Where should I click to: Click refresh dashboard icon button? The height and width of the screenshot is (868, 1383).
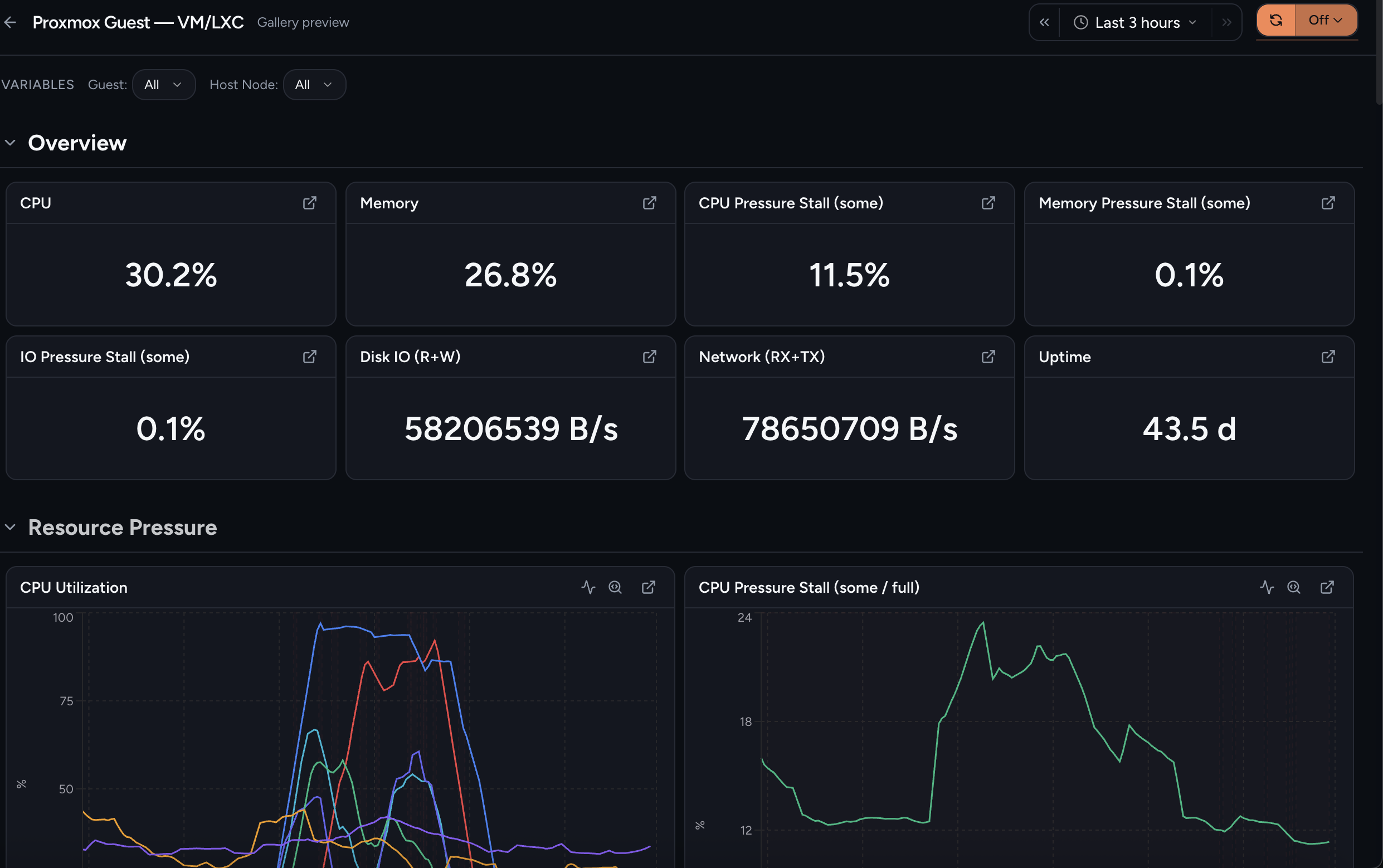pyautogui.click(x=1275, y=21)
